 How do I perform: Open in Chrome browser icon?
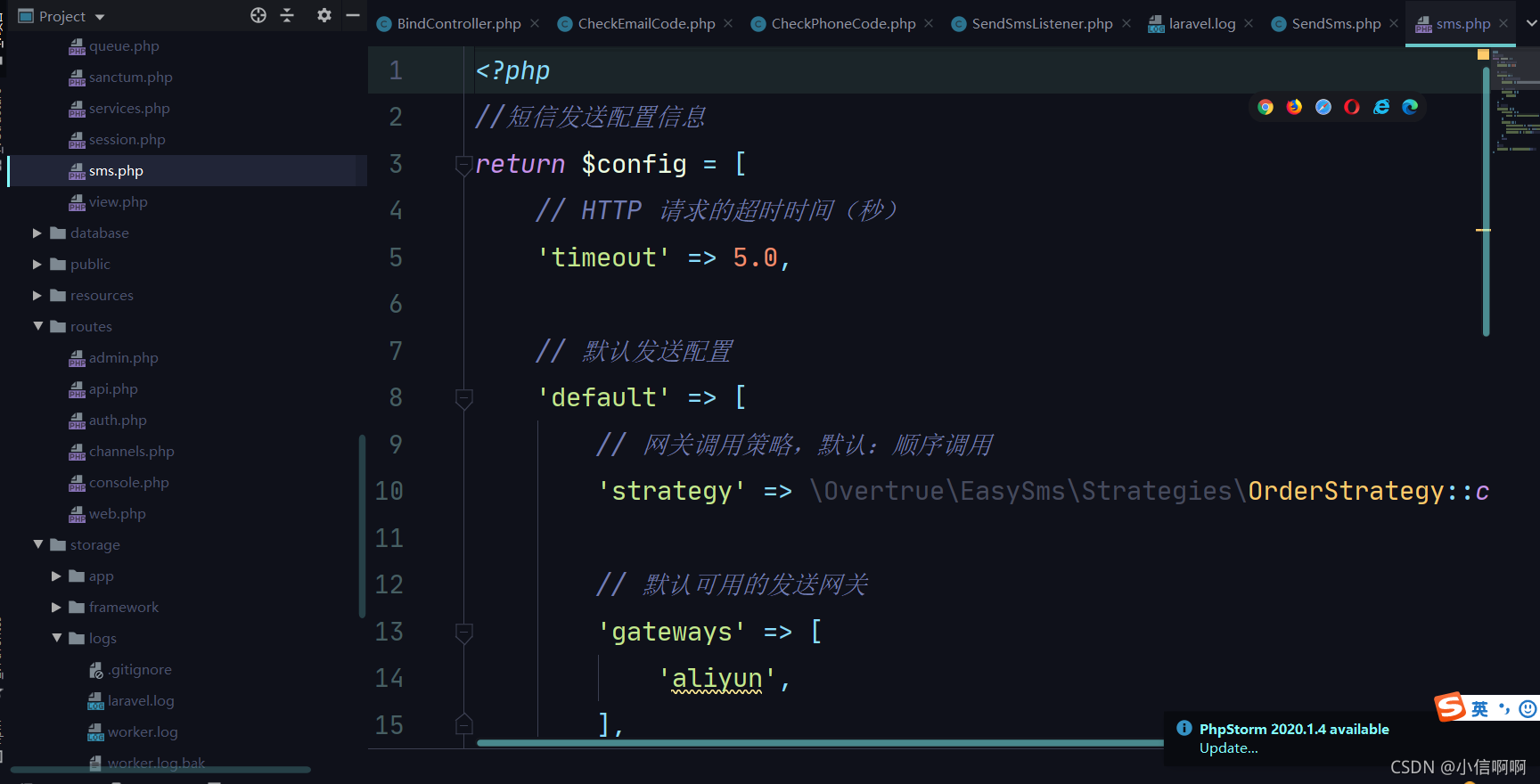(1266, 107)
